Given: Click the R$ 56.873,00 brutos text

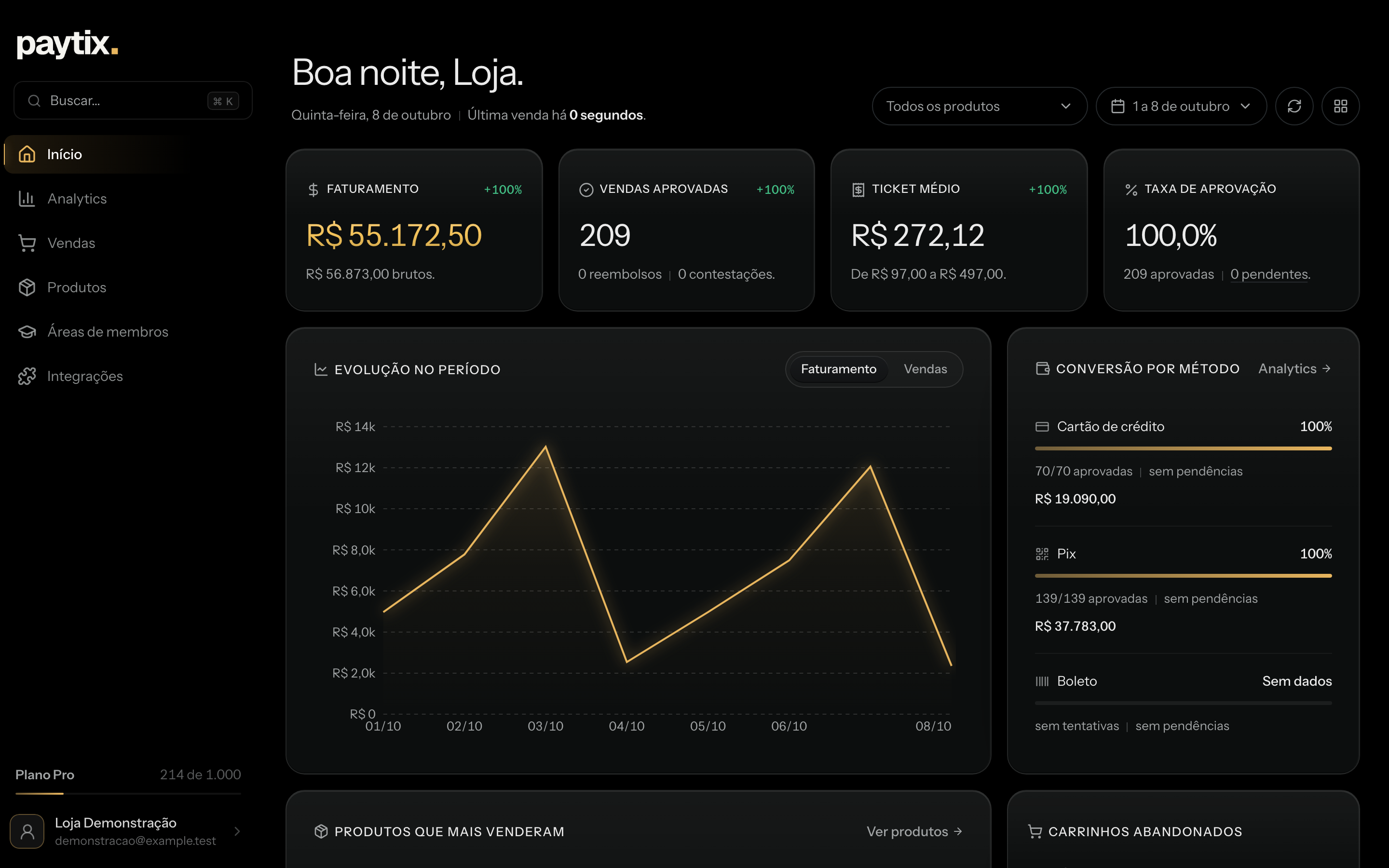Looking at the screenshot, I should pyautogui.click(x=370, y=274).
